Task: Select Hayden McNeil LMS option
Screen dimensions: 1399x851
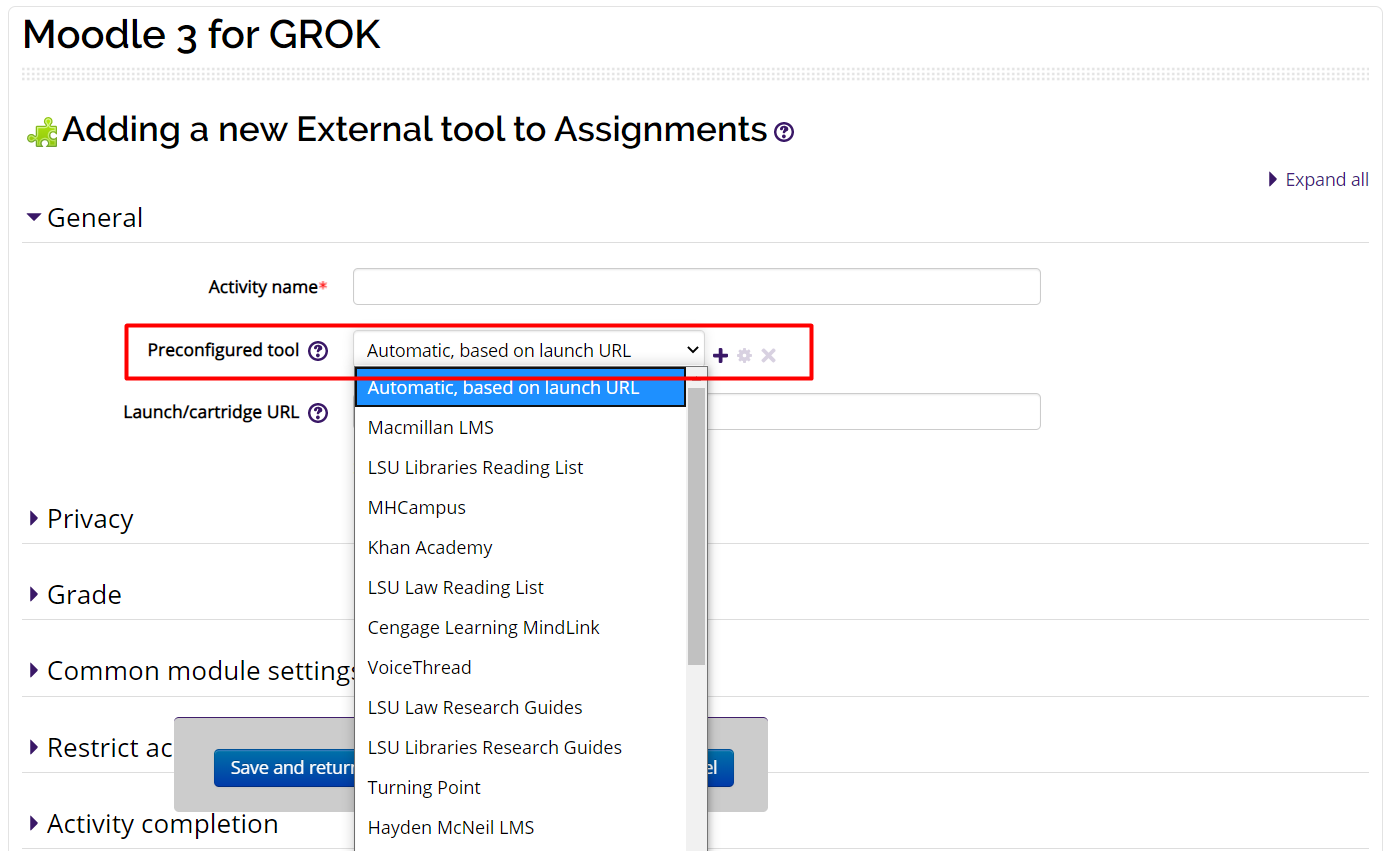Action: click(x=521, y=827)
